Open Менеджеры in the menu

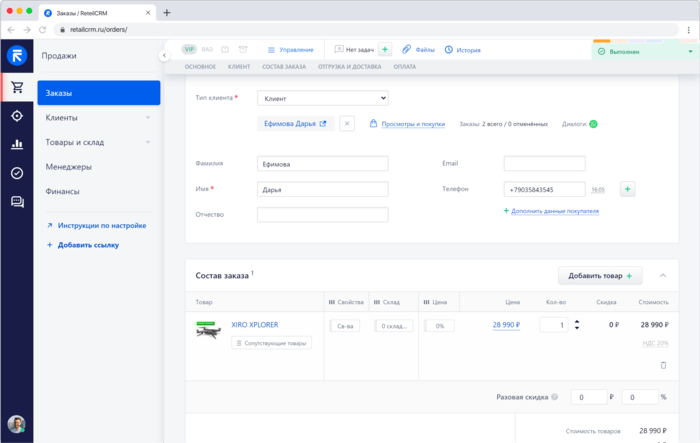[69, 167]
